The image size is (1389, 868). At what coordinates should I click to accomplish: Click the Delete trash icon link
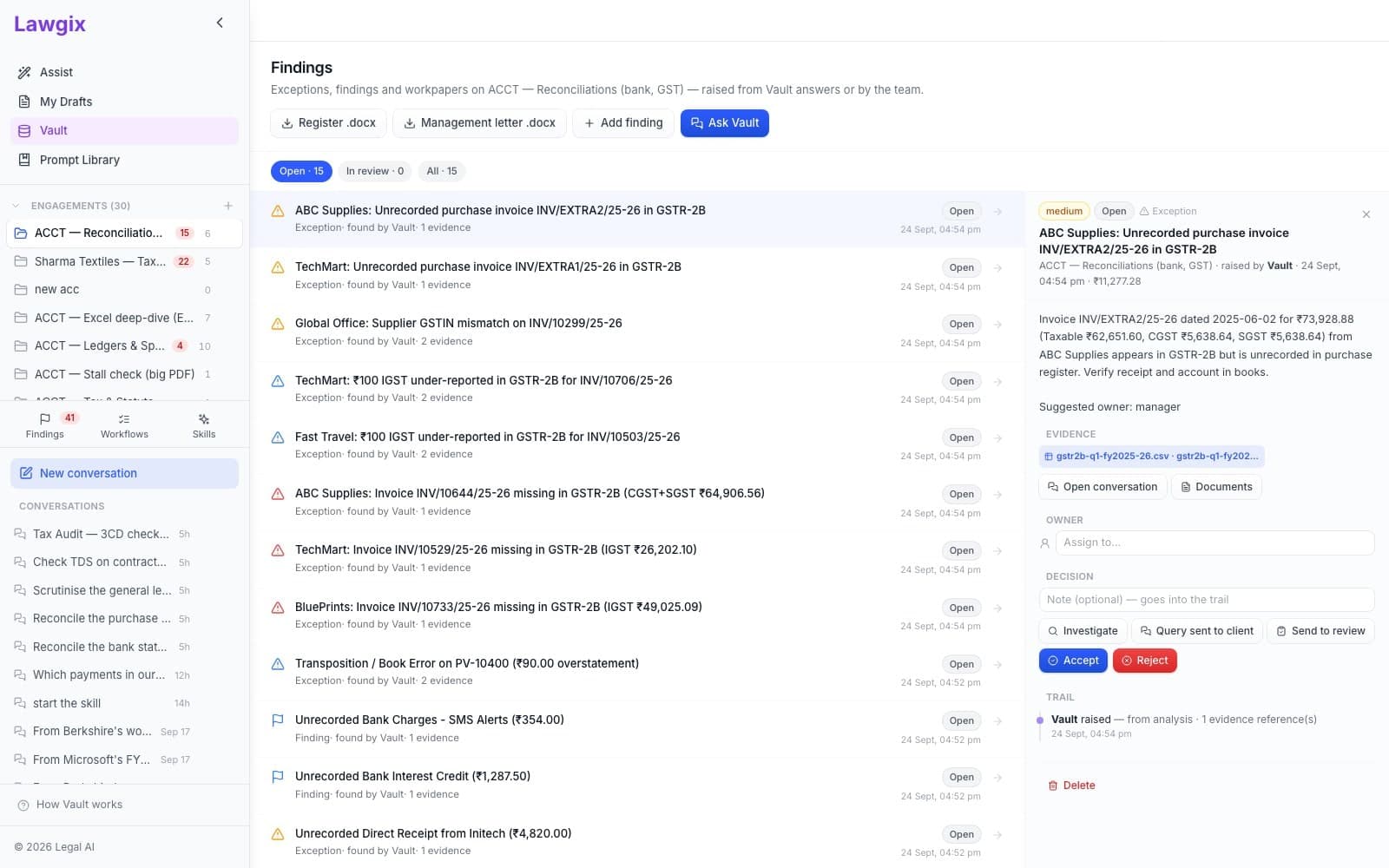point(1071,786)
